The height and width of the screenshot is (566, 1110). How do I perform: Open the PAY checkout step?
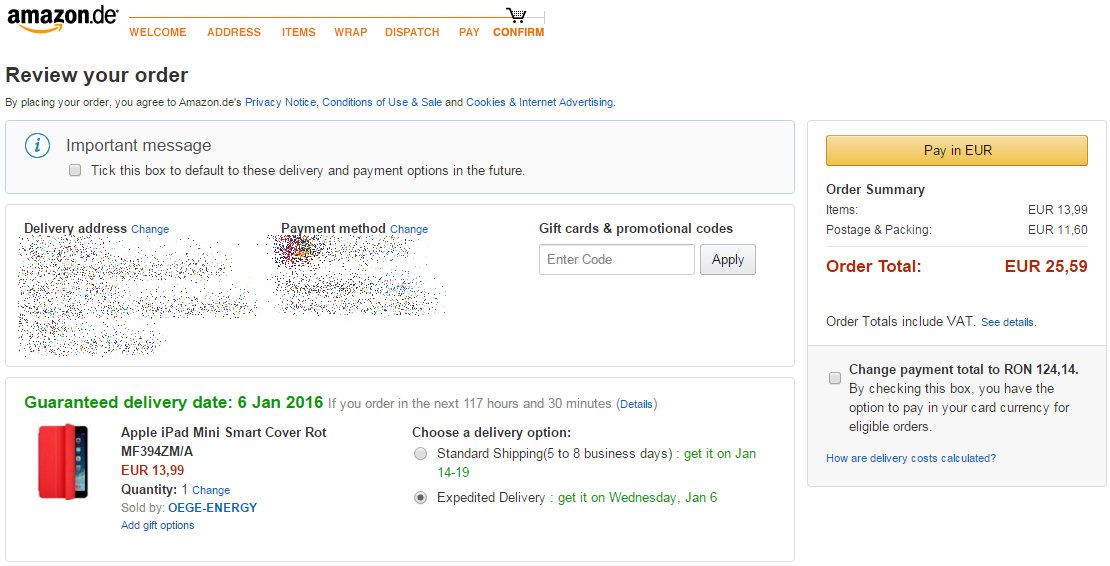(469, 33)
